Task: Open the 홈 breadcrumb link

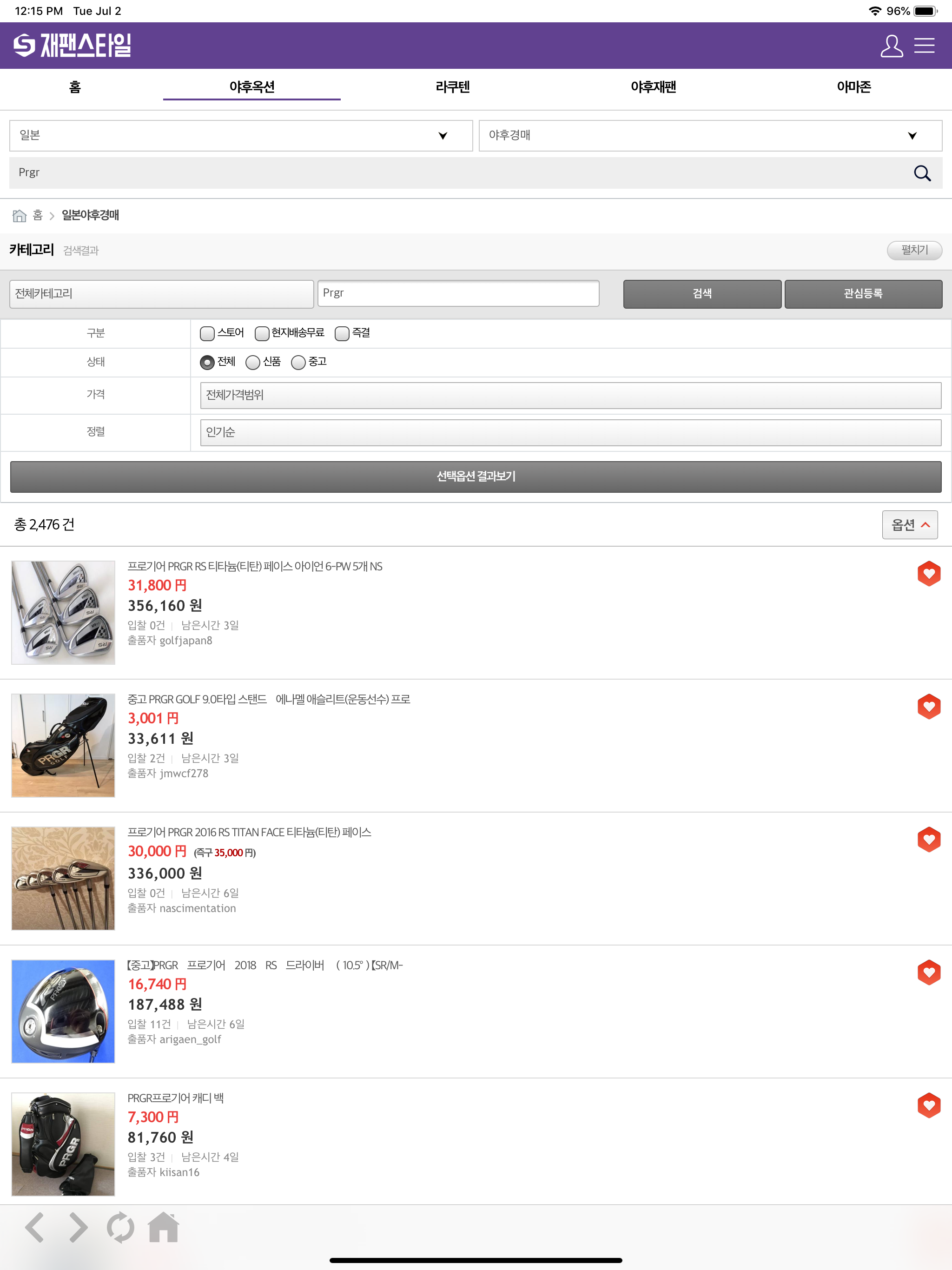Action: (x=38, y=215)
